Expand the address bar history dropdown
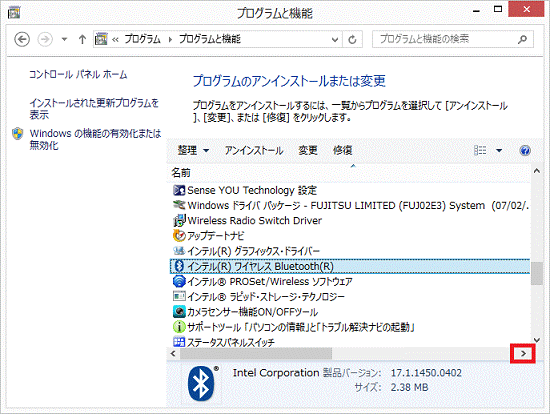This screenshot has height=414, width=550. click(335, 40)
